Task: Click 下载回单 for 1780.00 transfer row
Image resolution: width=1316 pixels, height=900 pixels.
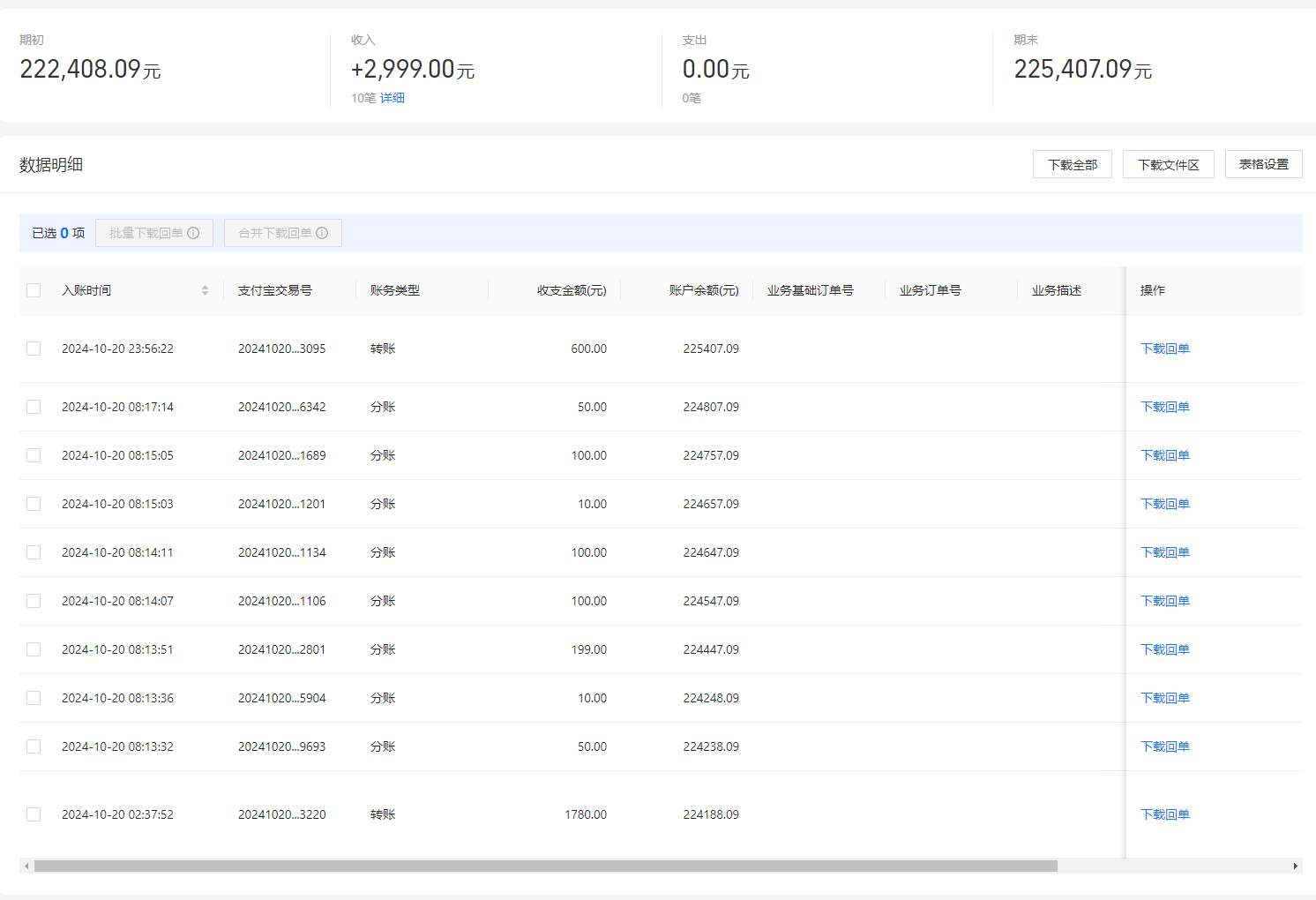Action: [x=1164, y=814]
